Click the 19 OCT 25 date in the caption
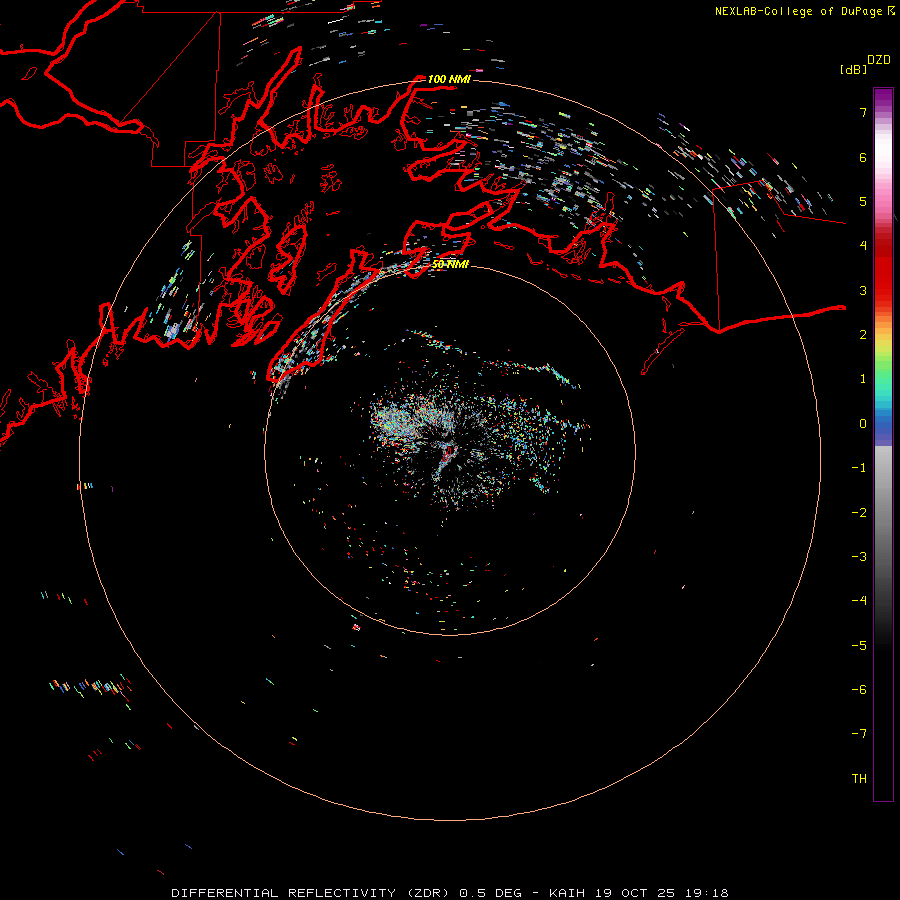Image resolution: width=900 pixels, height=900 pixels. click(636, 893)
